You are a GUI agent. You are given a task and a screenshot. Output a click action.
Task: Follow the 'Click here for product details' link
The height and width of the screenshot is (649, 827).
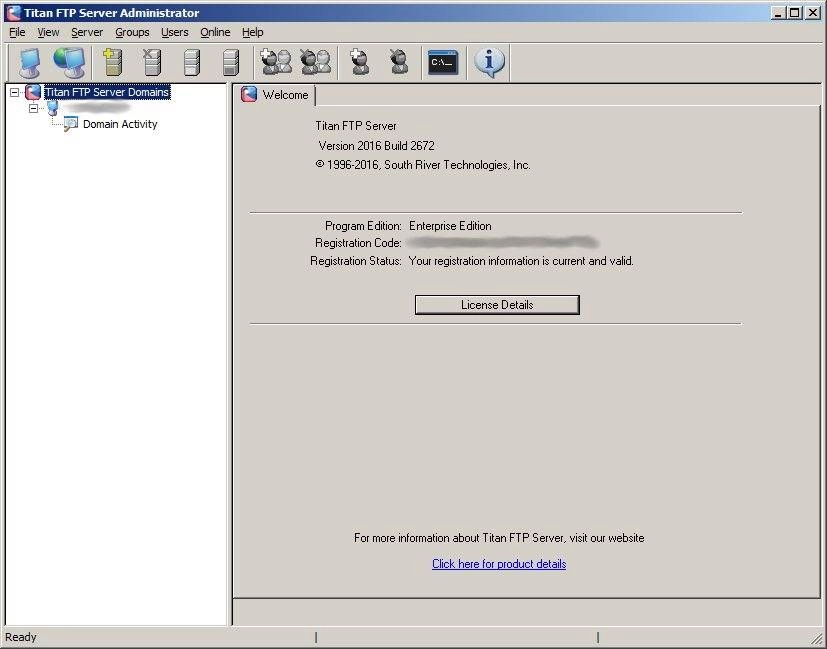pyautogui.click(x=499, y=564)
